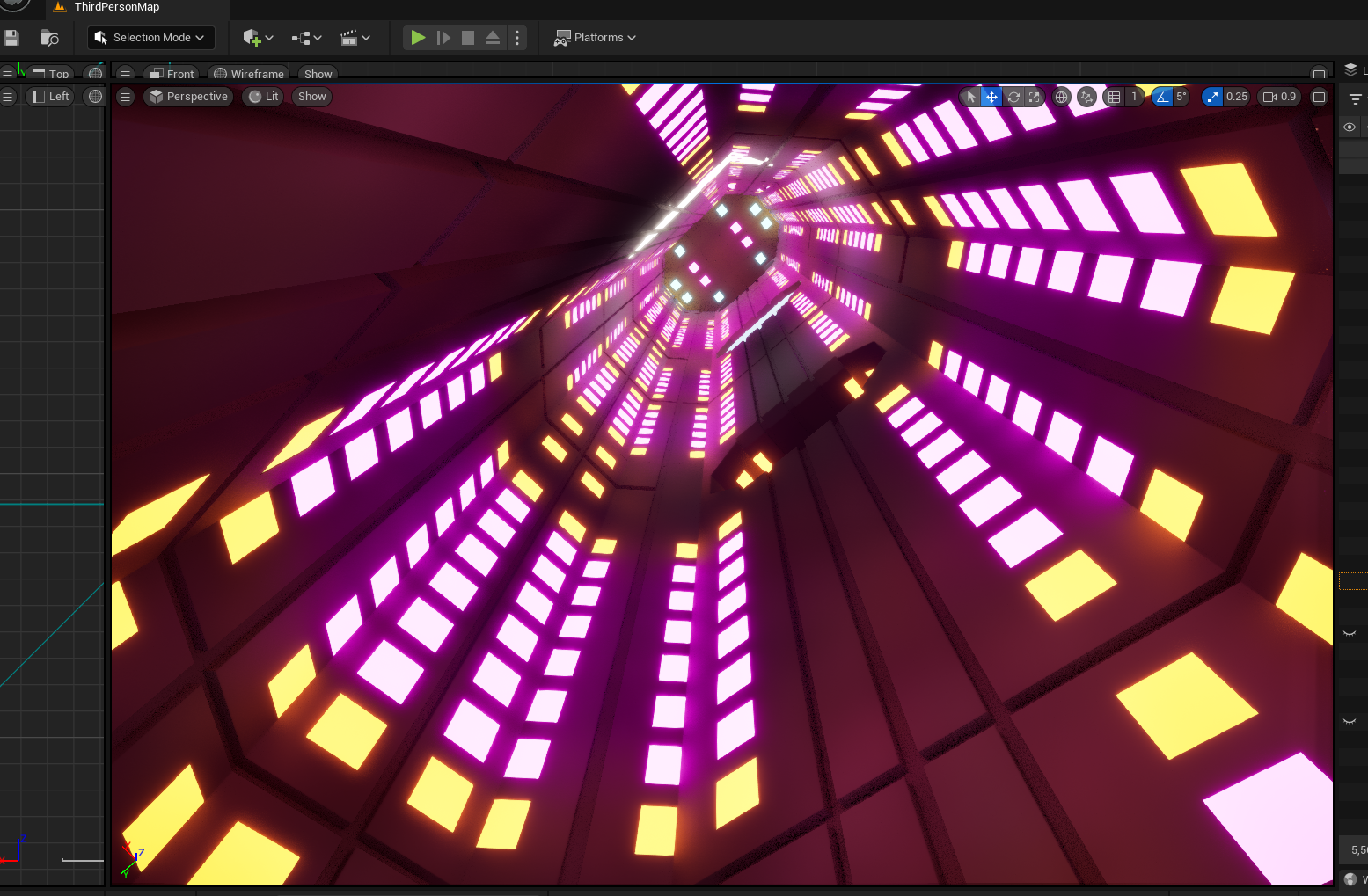Disable rotation angle snapping
1368x896 pixels.
[1162, 97]
